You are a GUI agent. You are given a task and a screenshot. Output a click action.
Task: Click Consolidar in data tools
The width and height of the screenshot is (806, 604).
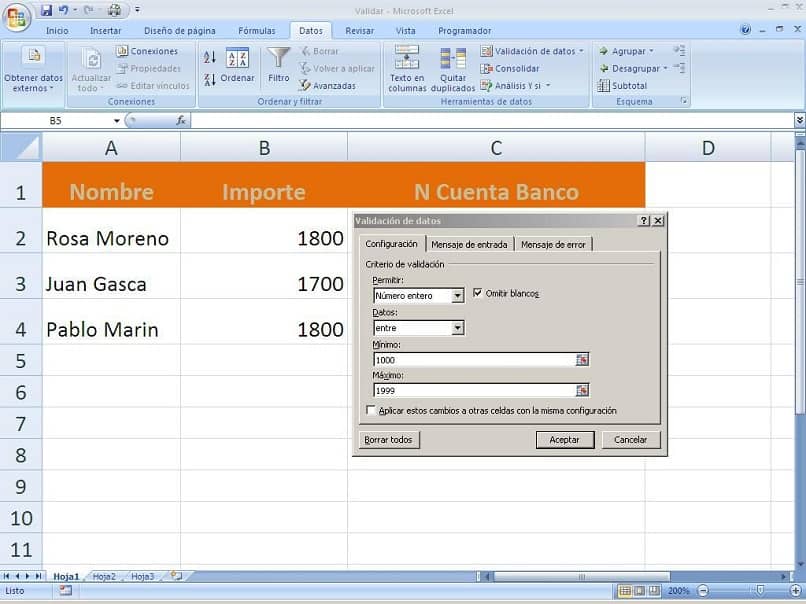click(510, 68)
